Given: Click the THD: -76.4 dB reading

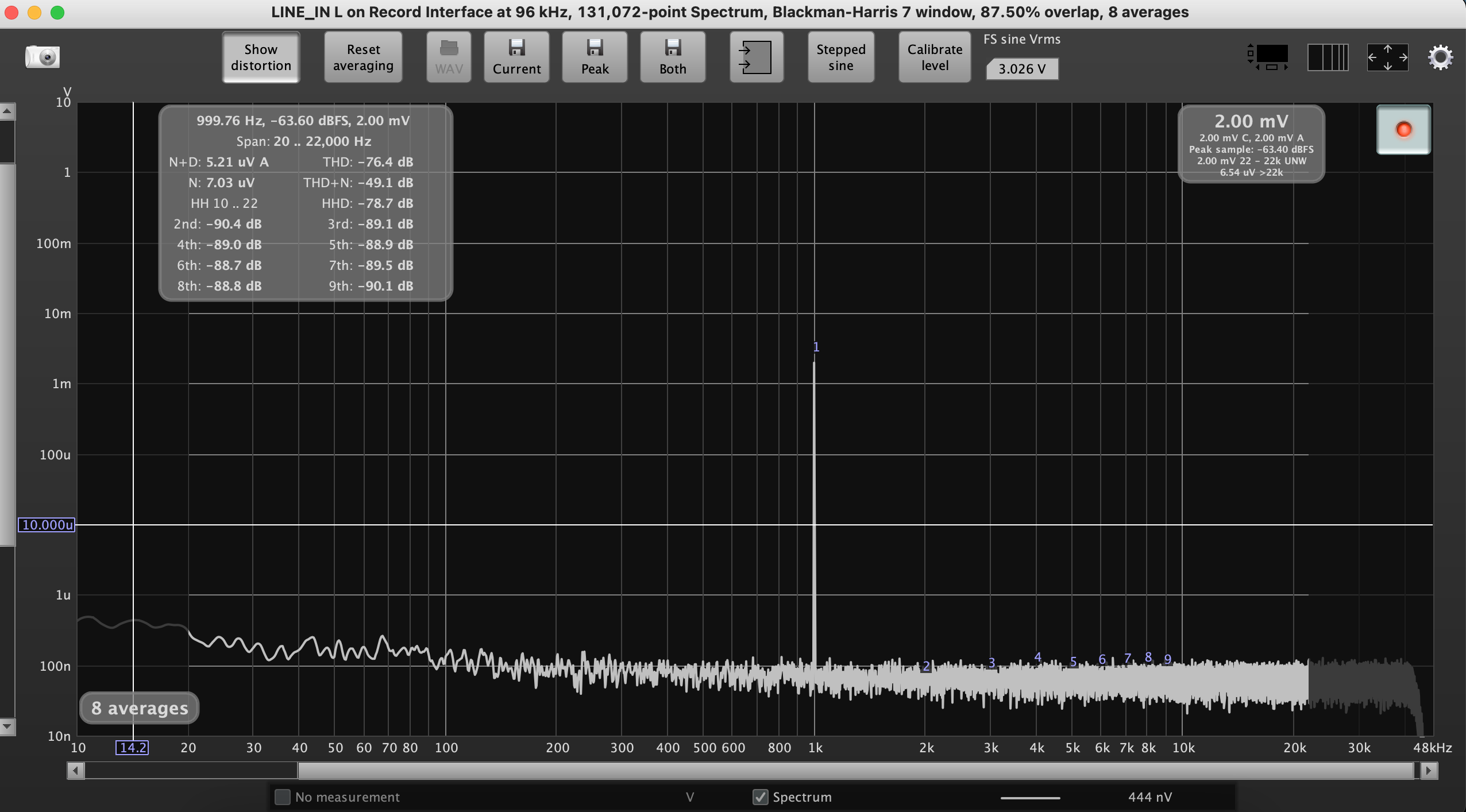Looking at the screenshot, I should (x=368, y=162).
